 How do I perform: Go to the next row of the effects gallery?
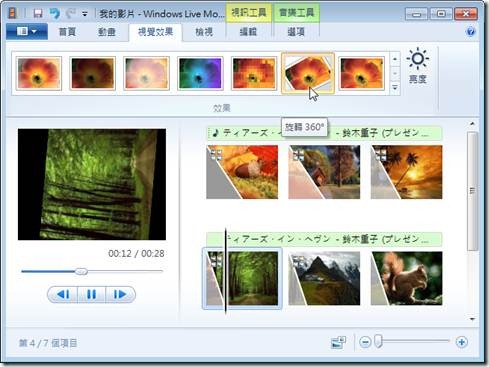(x=395, y=73)
